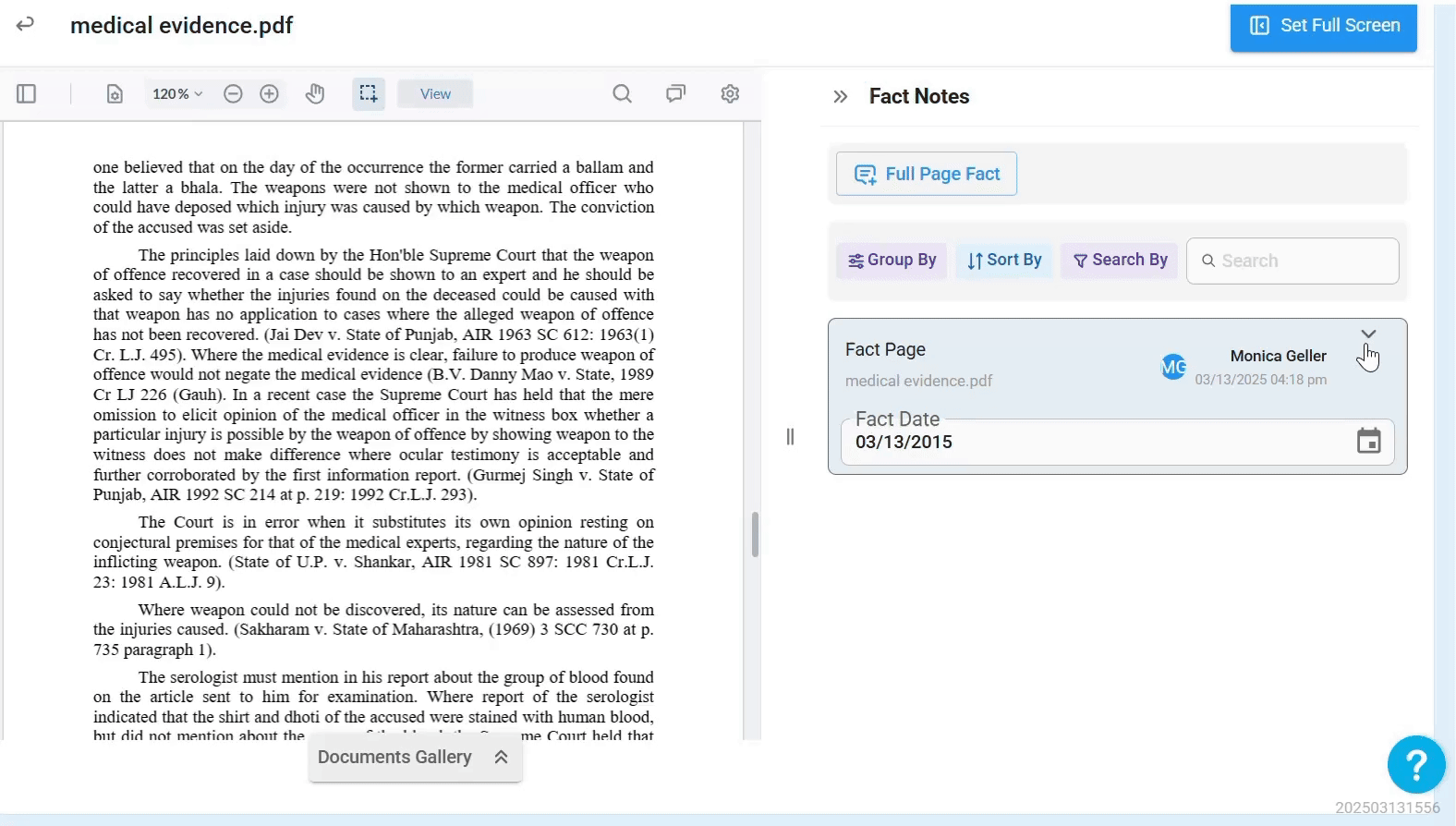Click the medical evidence.pdf title
The height and width of the screenshot is (826, 1456).
(182, 25)
